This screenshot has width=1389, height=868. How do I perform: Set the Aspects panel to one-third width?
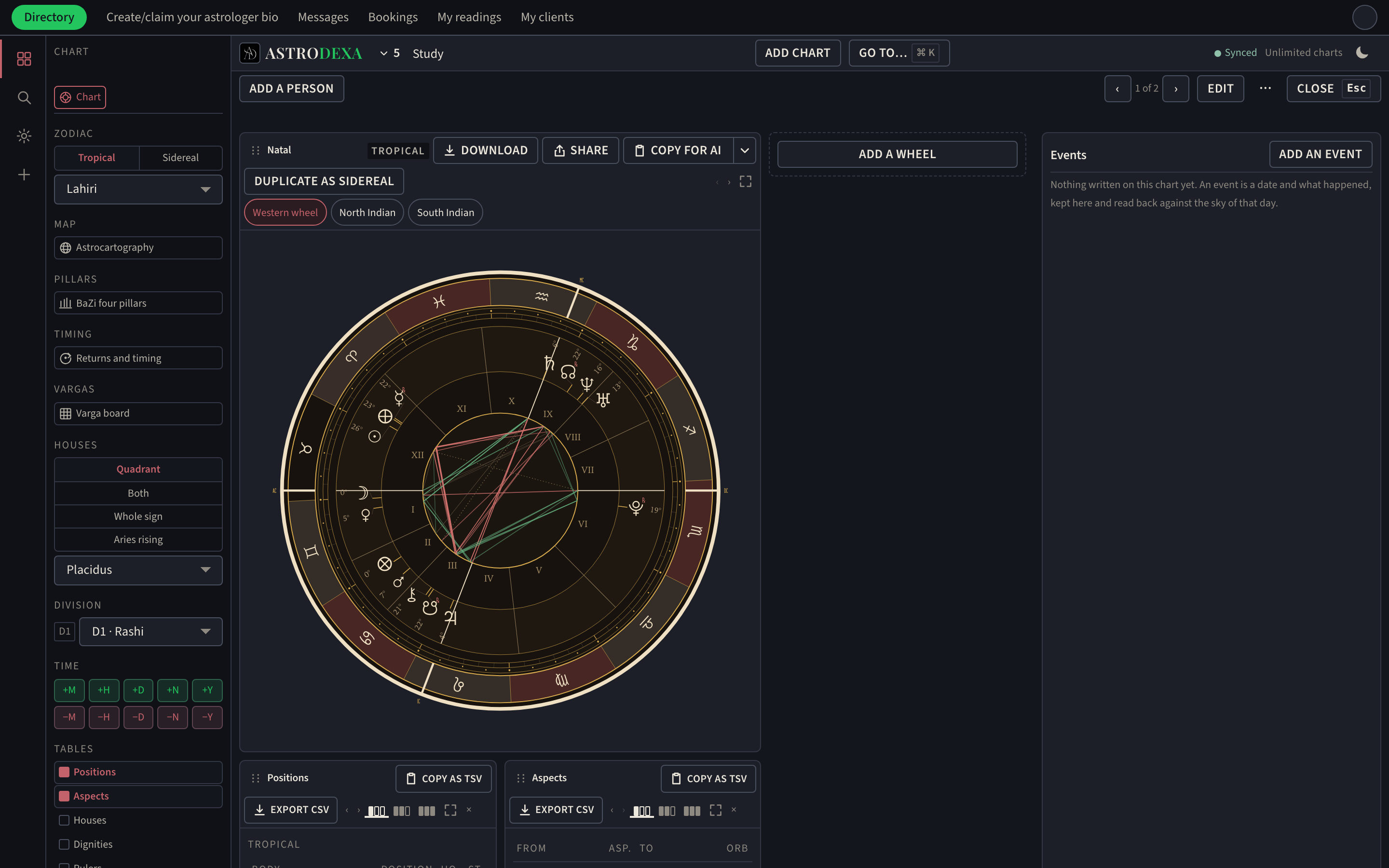coord(642,811)
